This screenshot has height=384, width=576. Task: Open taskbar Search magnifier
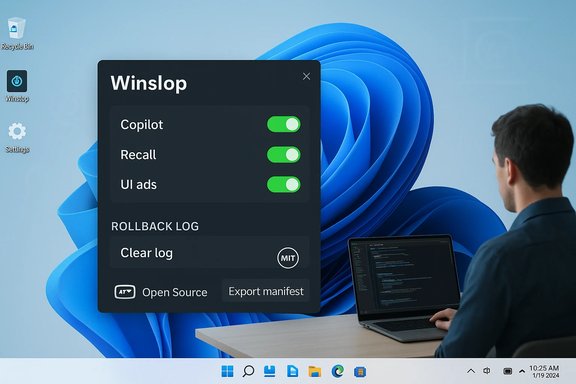coord(248,371)
